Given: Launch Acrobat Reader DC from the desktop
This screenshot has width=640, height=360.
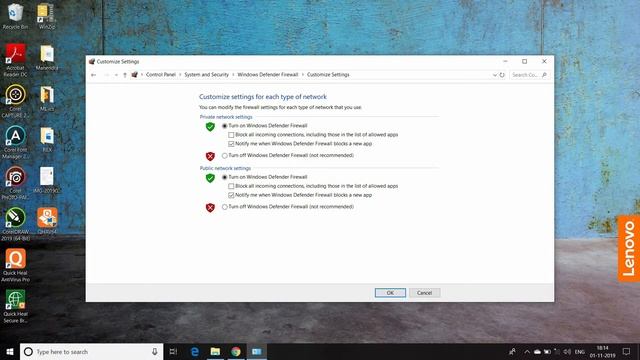Looking at the screenshot, I should point(16,60).
